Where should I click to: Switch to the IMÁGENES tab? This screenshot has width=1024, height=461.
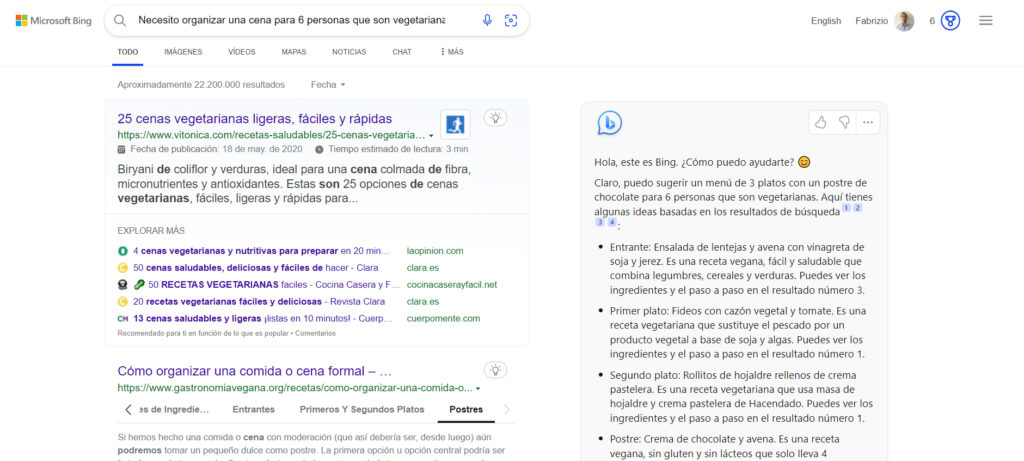[x=183, y=52]
